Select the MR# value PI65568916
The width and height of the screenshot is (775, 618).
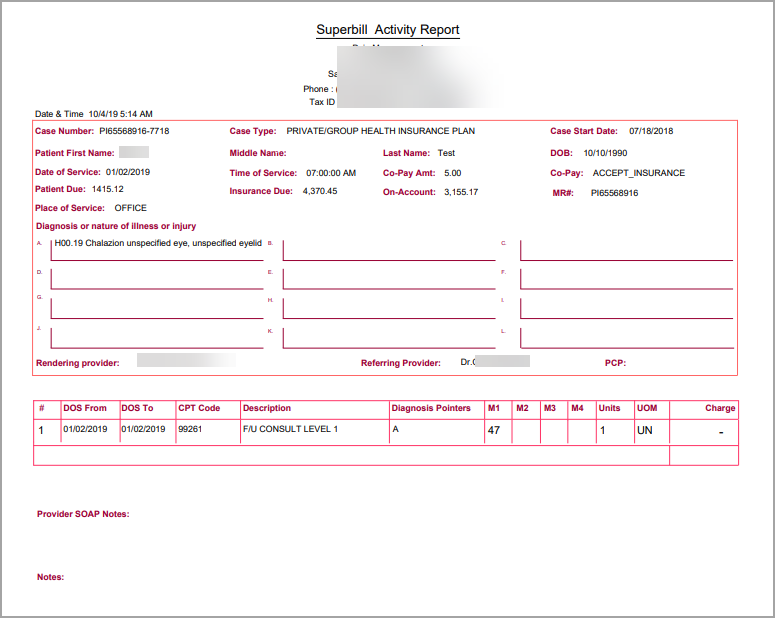[x=614, y=193]
